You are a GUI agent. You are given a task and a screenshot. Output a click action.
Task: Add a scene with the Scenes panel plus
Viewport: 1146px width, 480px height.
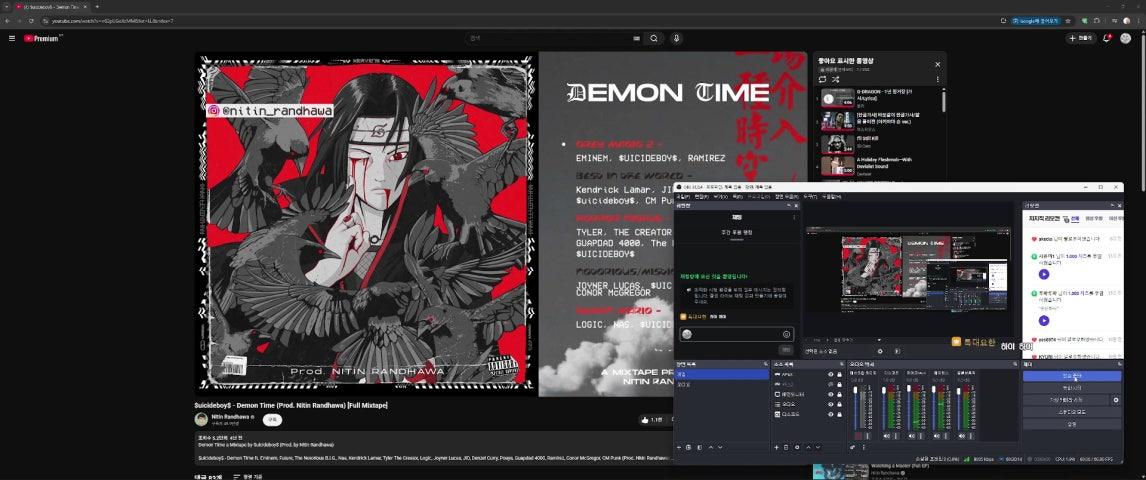coord(679,447)
